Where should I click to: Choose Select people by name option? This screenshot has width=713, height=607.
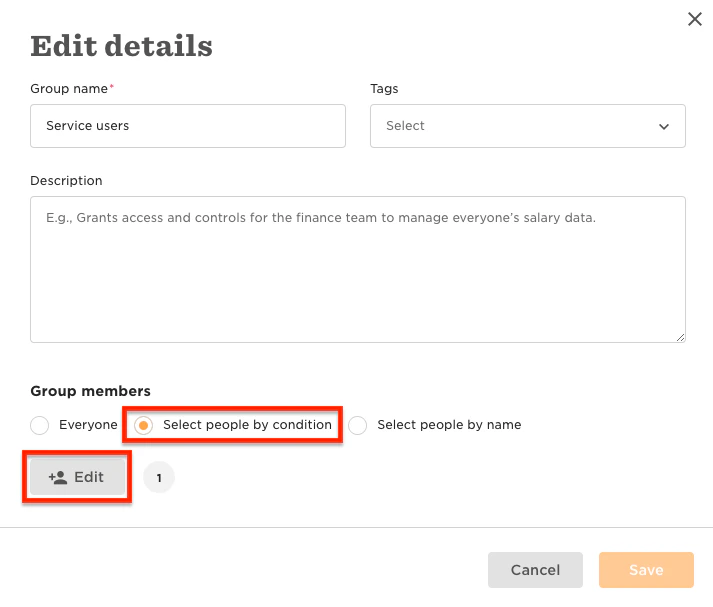(x=357, y=425)
